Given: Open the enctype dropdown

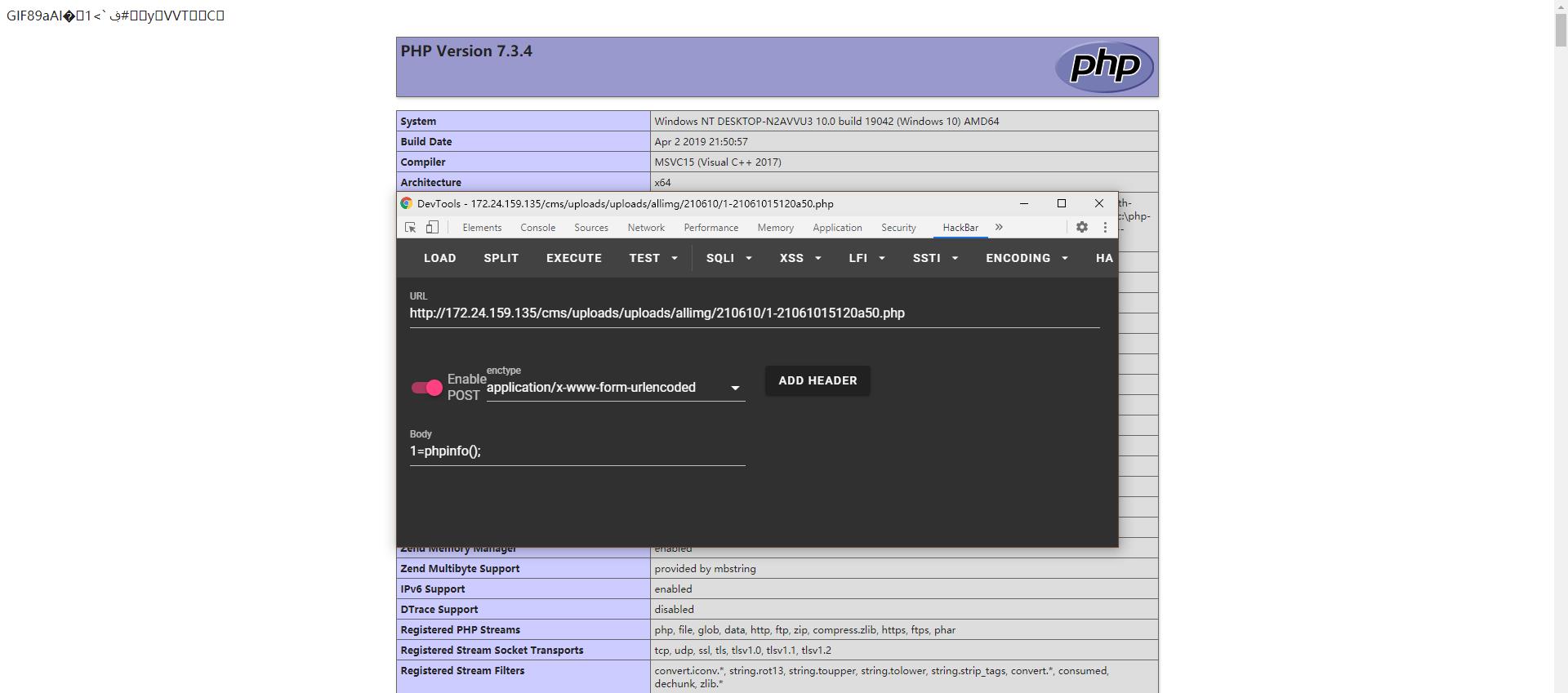Looking at the screenshot, I should pyautogui.click(x=616, y=388).
